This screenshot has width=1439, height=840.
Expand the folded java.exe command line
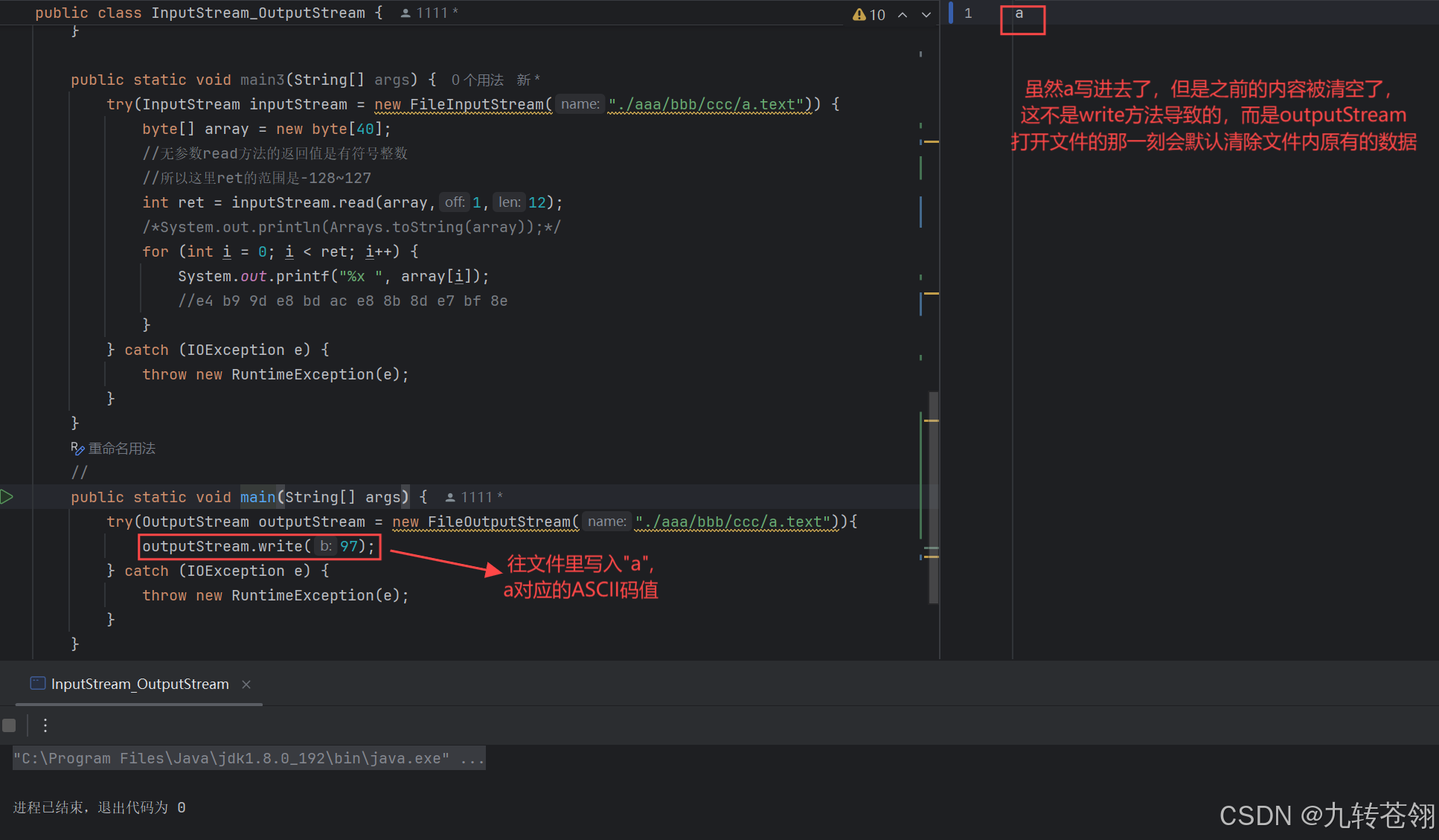tap(472, 758)
